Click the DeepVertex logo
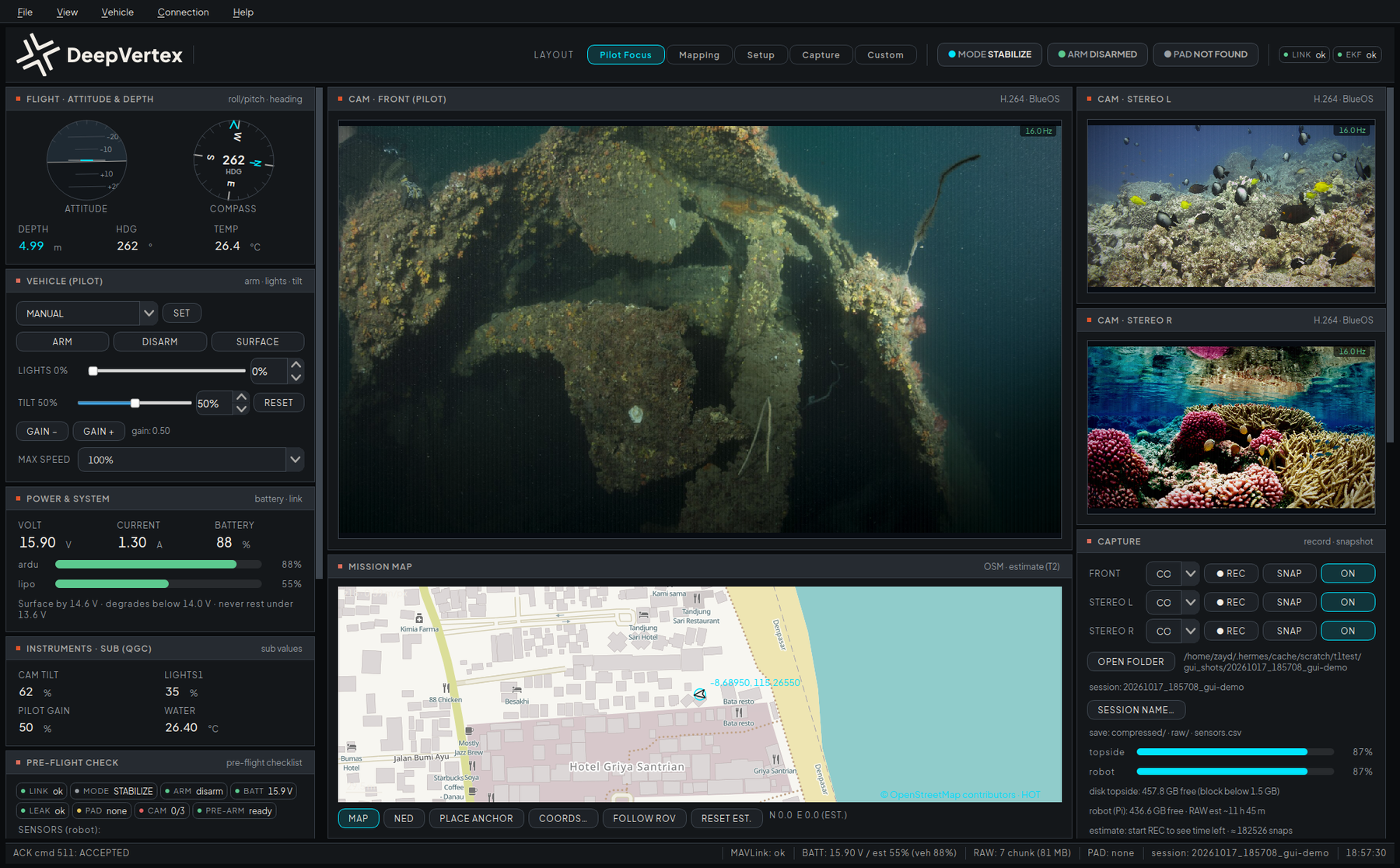 pos(100,54)
